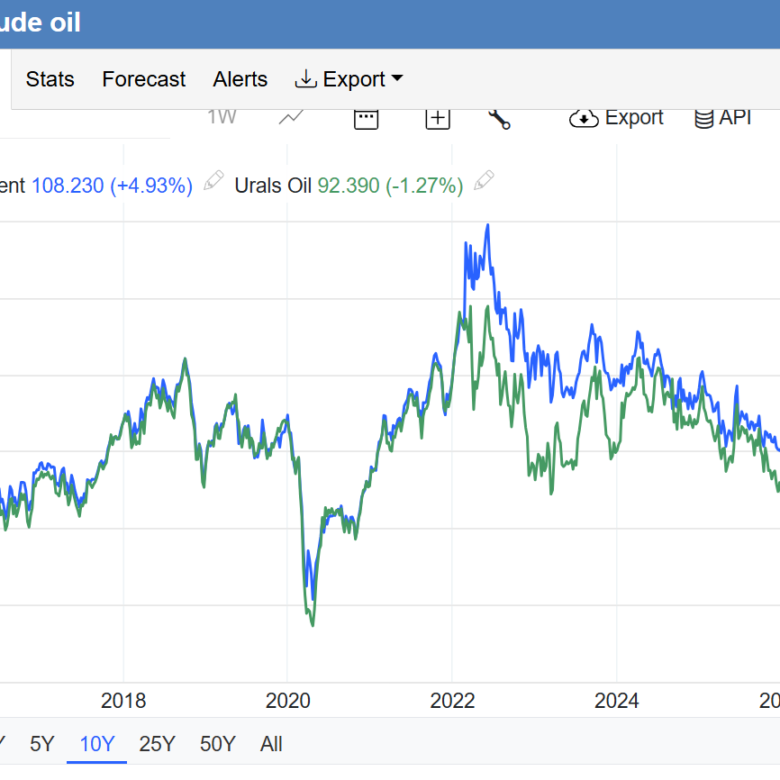Edit the Brent series with pencil icon
The image size is (780, 780).
(x=213, y=181)
